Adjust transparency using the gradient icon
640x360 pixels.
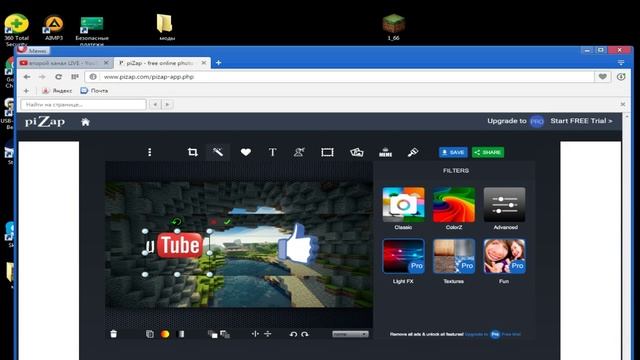click(181, 334)
